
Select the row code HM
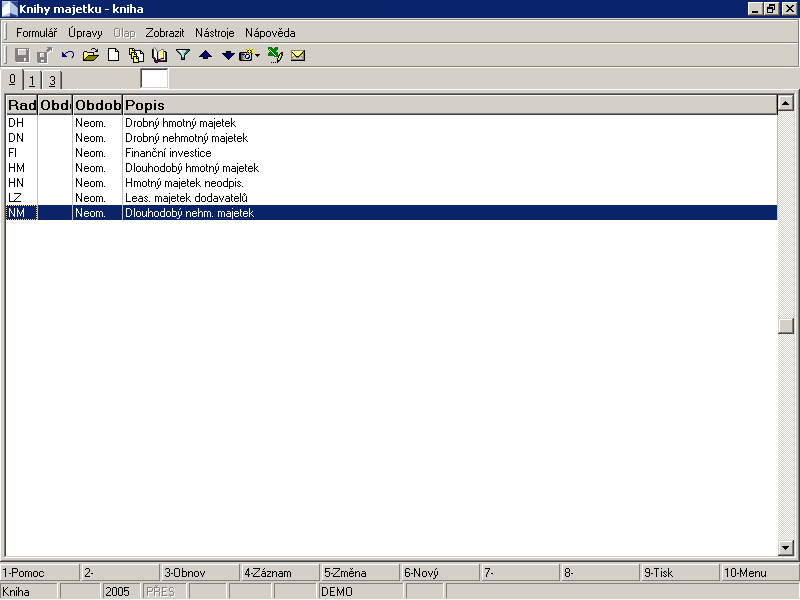tap(16, 168)
